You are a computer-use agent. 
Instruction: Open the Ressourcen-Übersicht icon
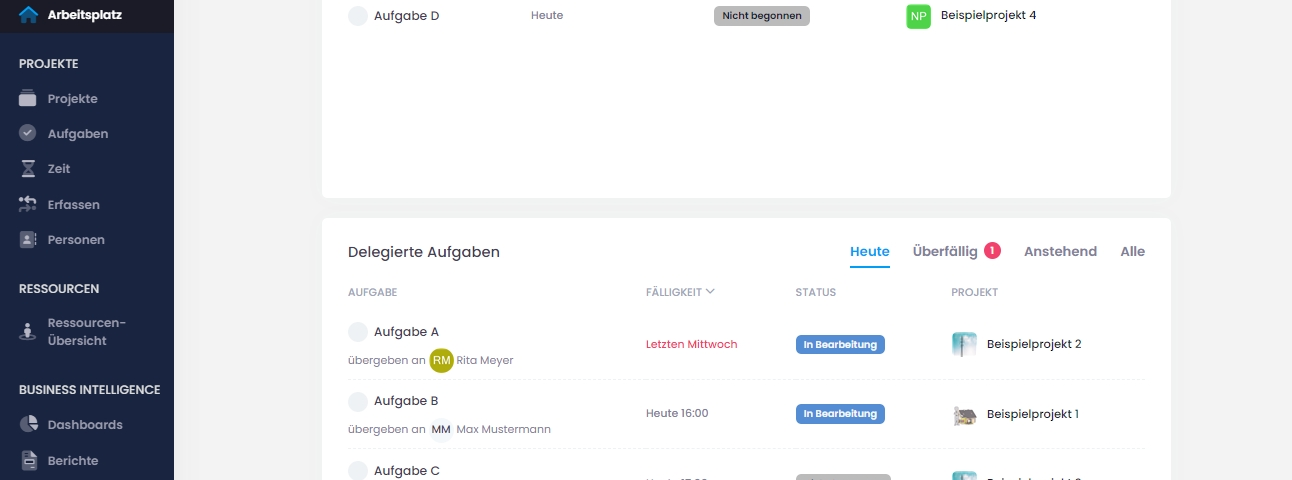point(28,332)
